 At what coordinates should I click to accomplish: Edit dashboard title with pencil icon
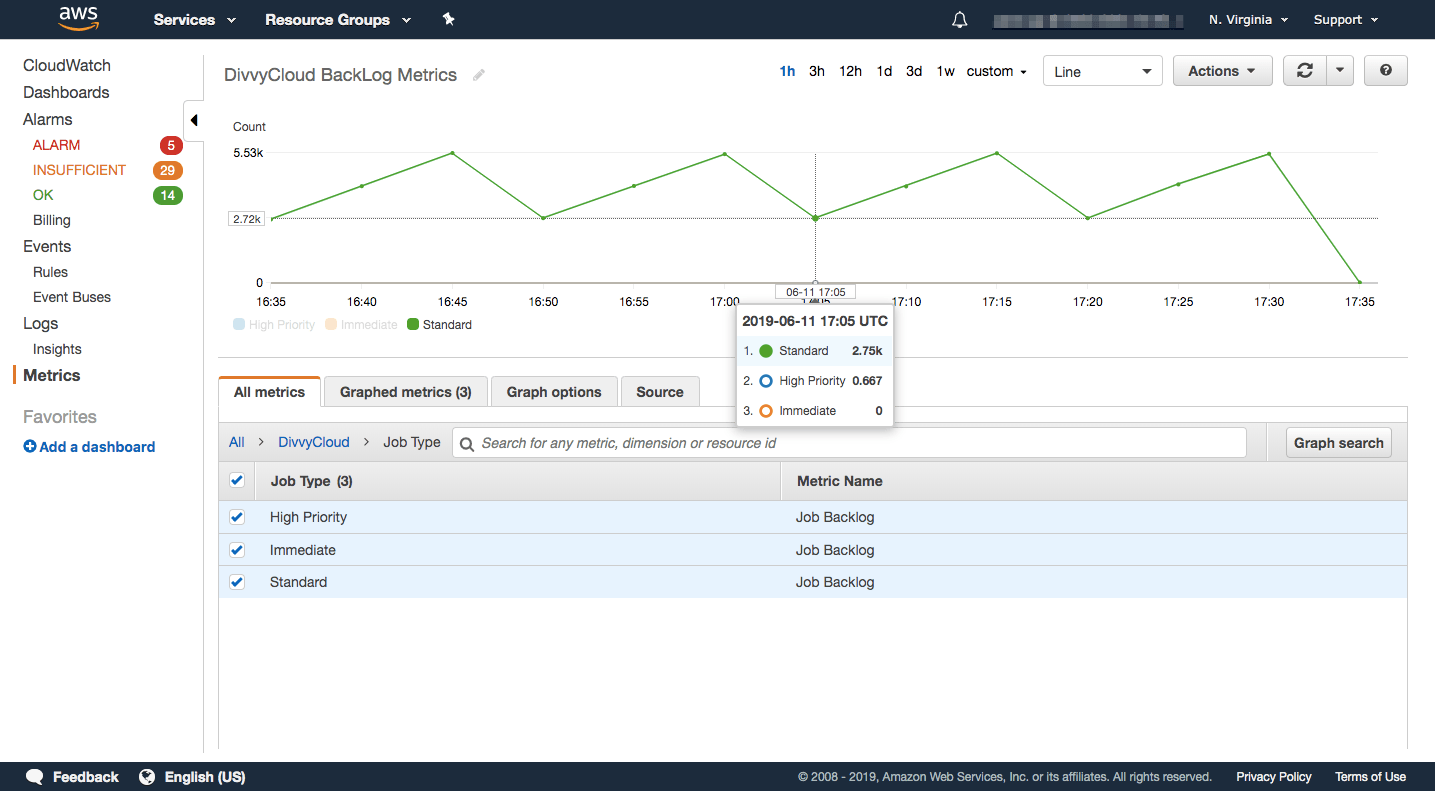pyautogui.click(x=479, y=75)
